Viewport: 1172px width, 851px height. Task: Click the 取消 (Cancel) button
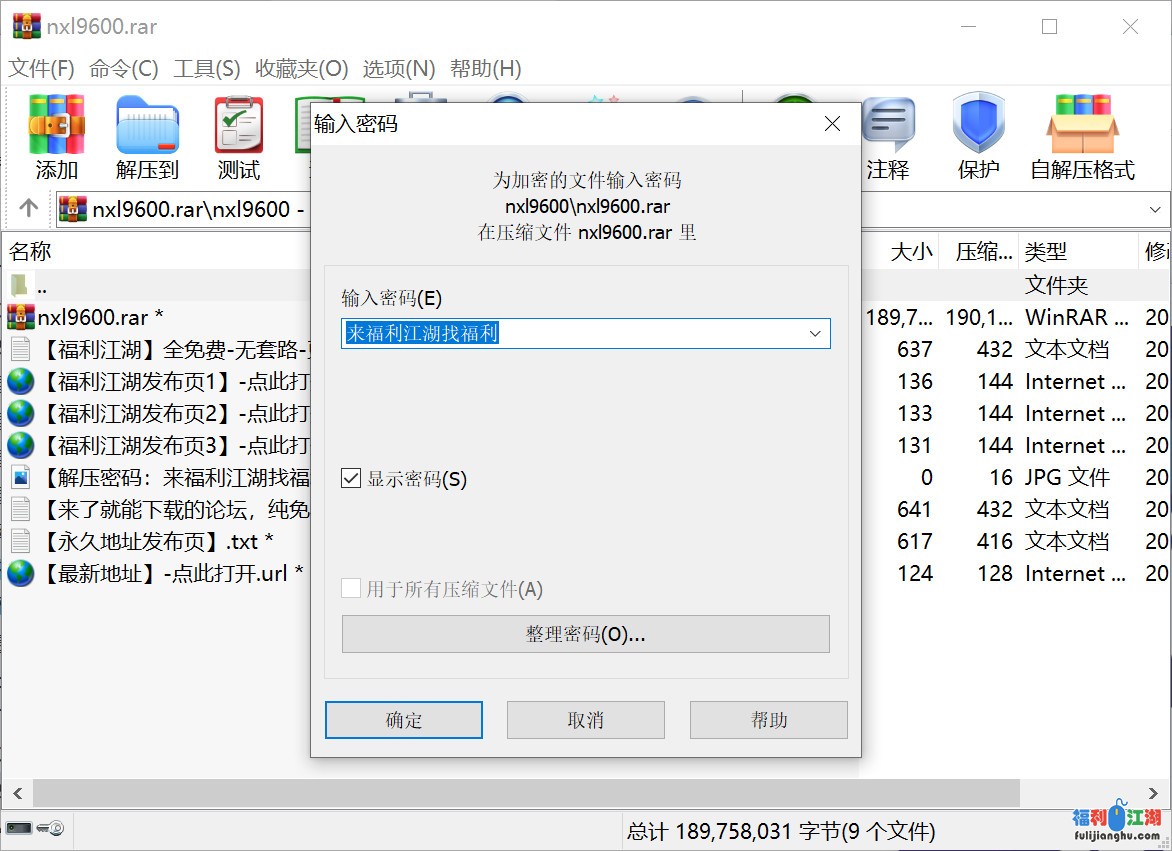[x=585, y=720]
